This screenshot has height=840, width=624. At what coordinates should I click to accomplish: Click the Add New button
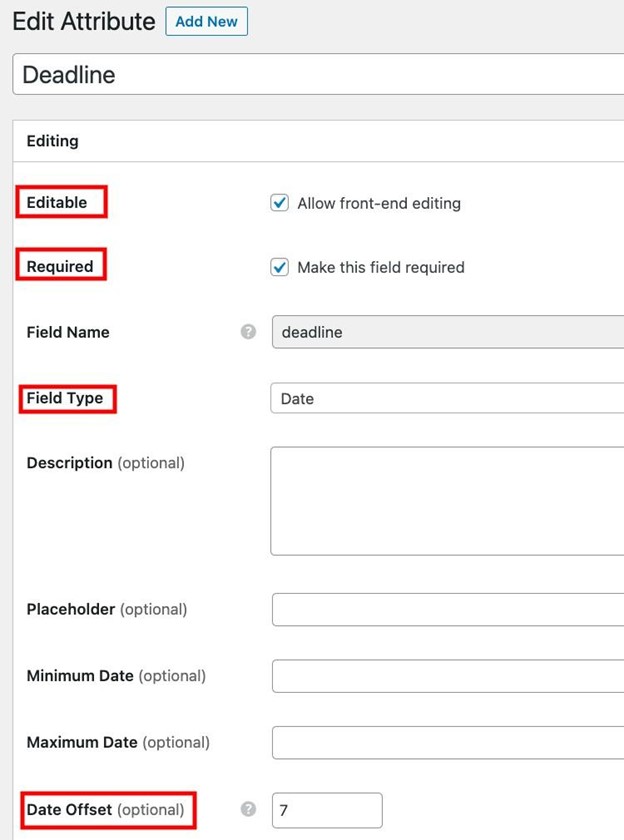pyautogui.click(x=206, y=21)
